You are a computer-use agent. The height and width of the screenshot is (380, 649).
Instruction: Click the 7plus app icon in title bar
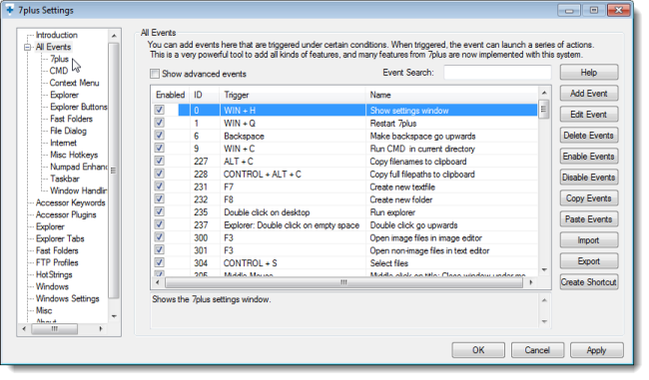(10, 10)
